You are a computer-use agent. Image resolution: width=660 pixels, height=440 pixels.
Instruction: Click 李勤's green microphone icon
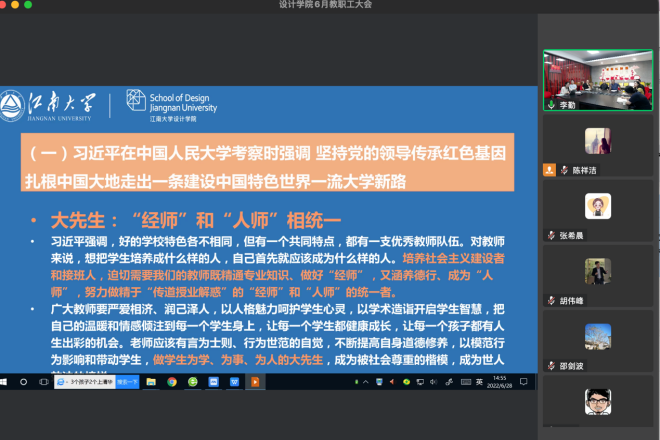[552, 103]
